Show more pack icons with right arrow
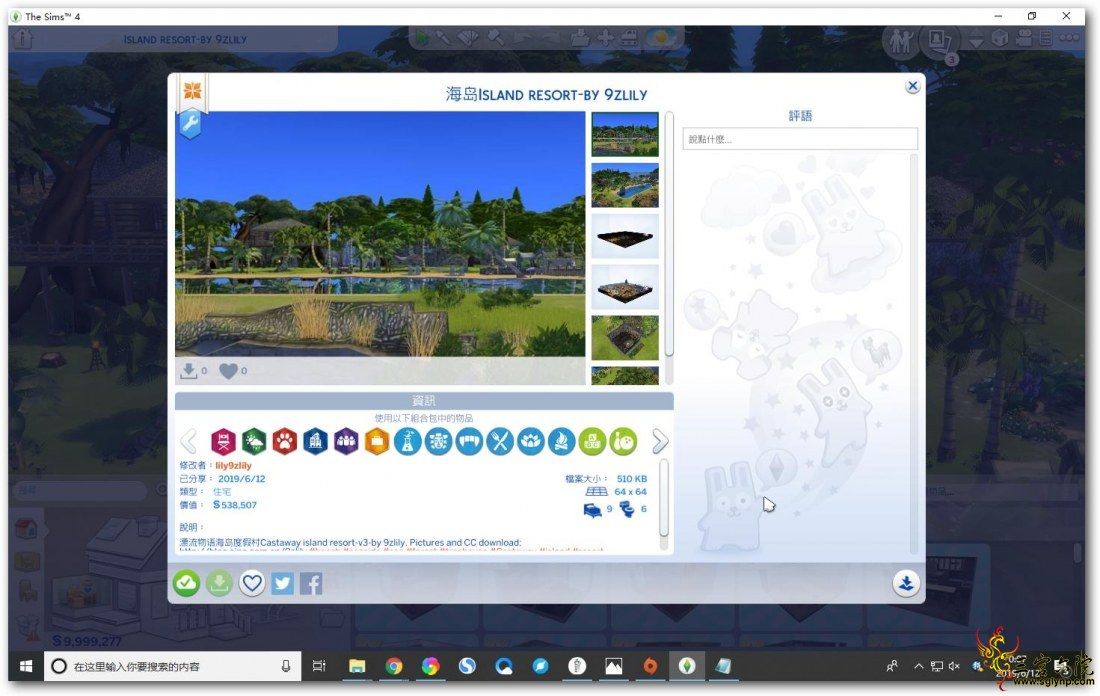Screen dimensions: 1100x696 click(x=659, y=441)
